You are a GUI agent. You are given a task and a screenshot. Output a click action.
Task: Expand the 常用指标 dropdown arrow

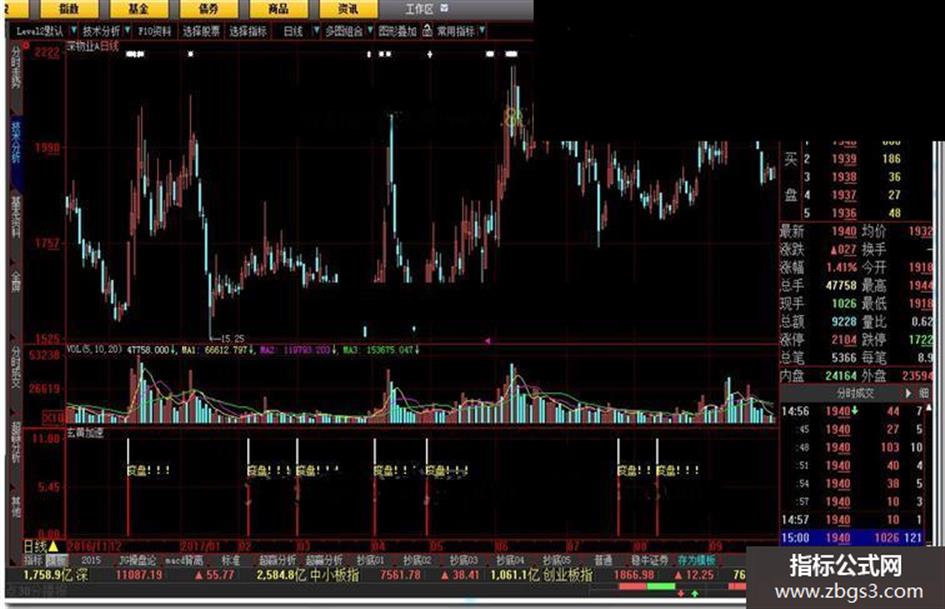pyautogui.click(x=482, y=30)
